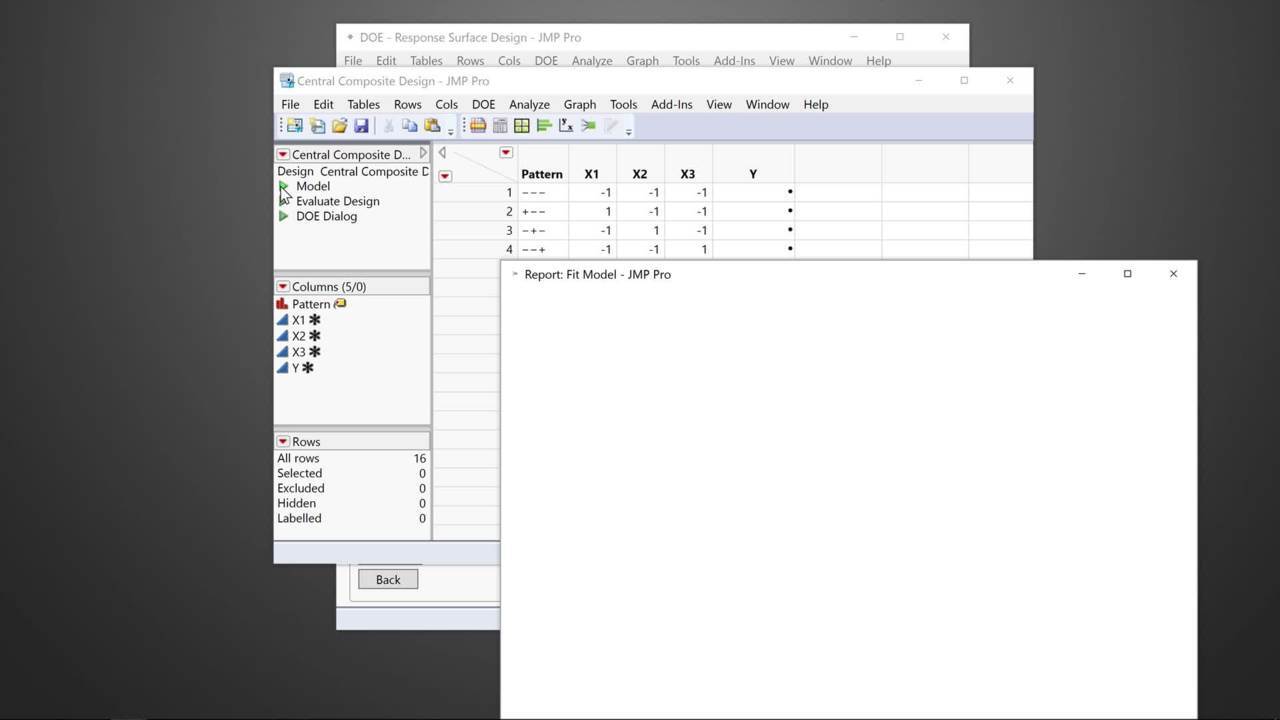Click the Copy toolbar icon
This screenshot has height=720, width=1280.
point(410,126)
